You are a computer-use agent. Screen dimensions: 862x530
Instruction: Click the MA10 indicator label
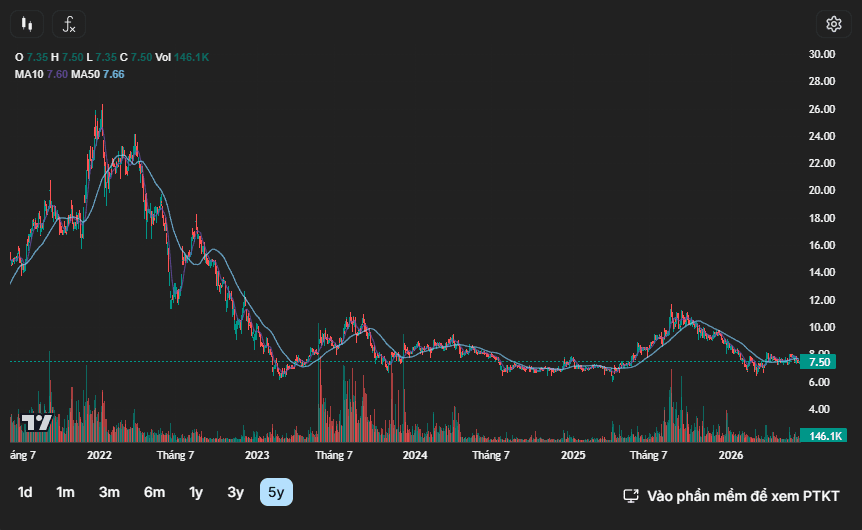[29, 74]
